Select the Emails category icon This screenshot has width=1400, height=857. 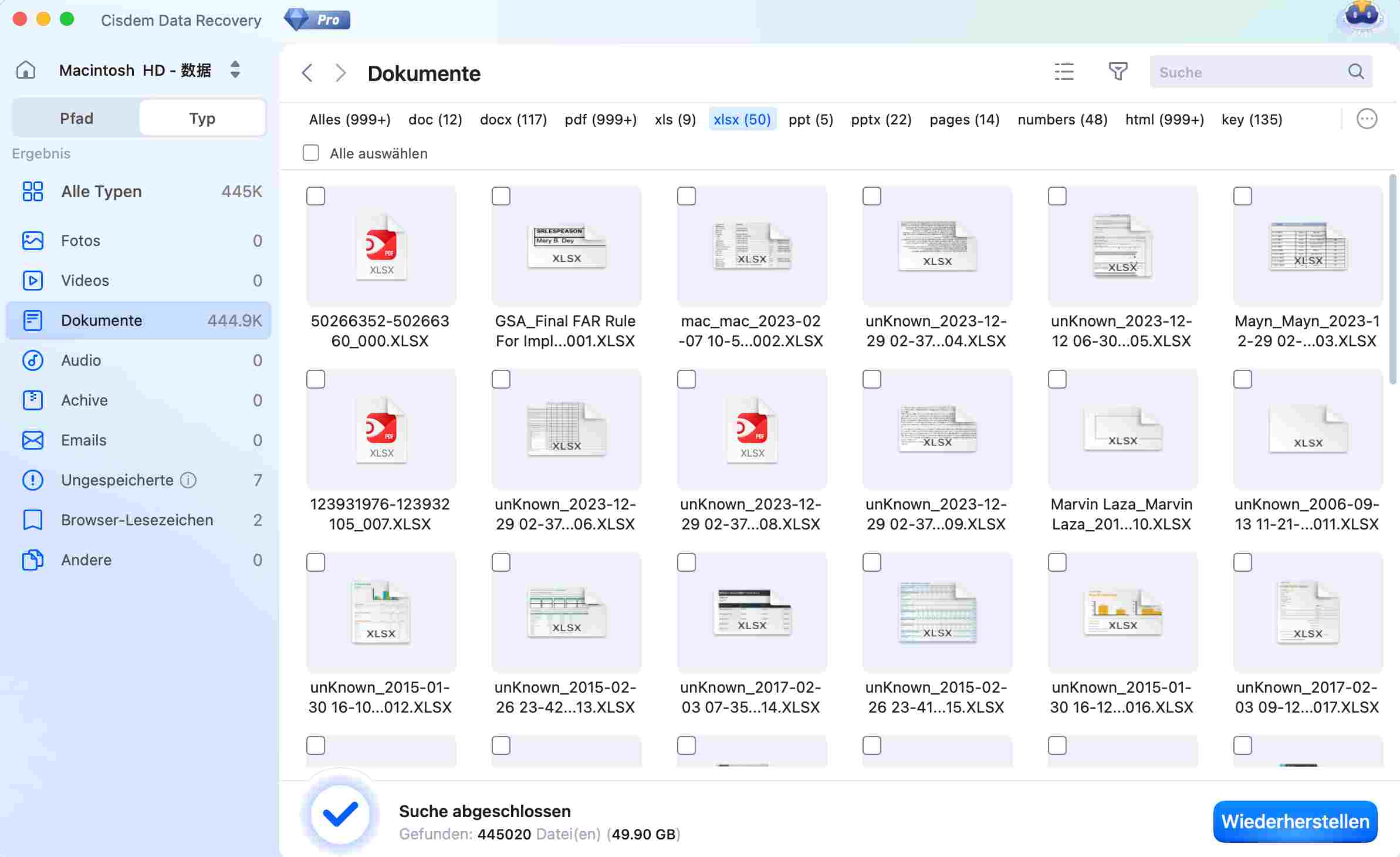33,440
